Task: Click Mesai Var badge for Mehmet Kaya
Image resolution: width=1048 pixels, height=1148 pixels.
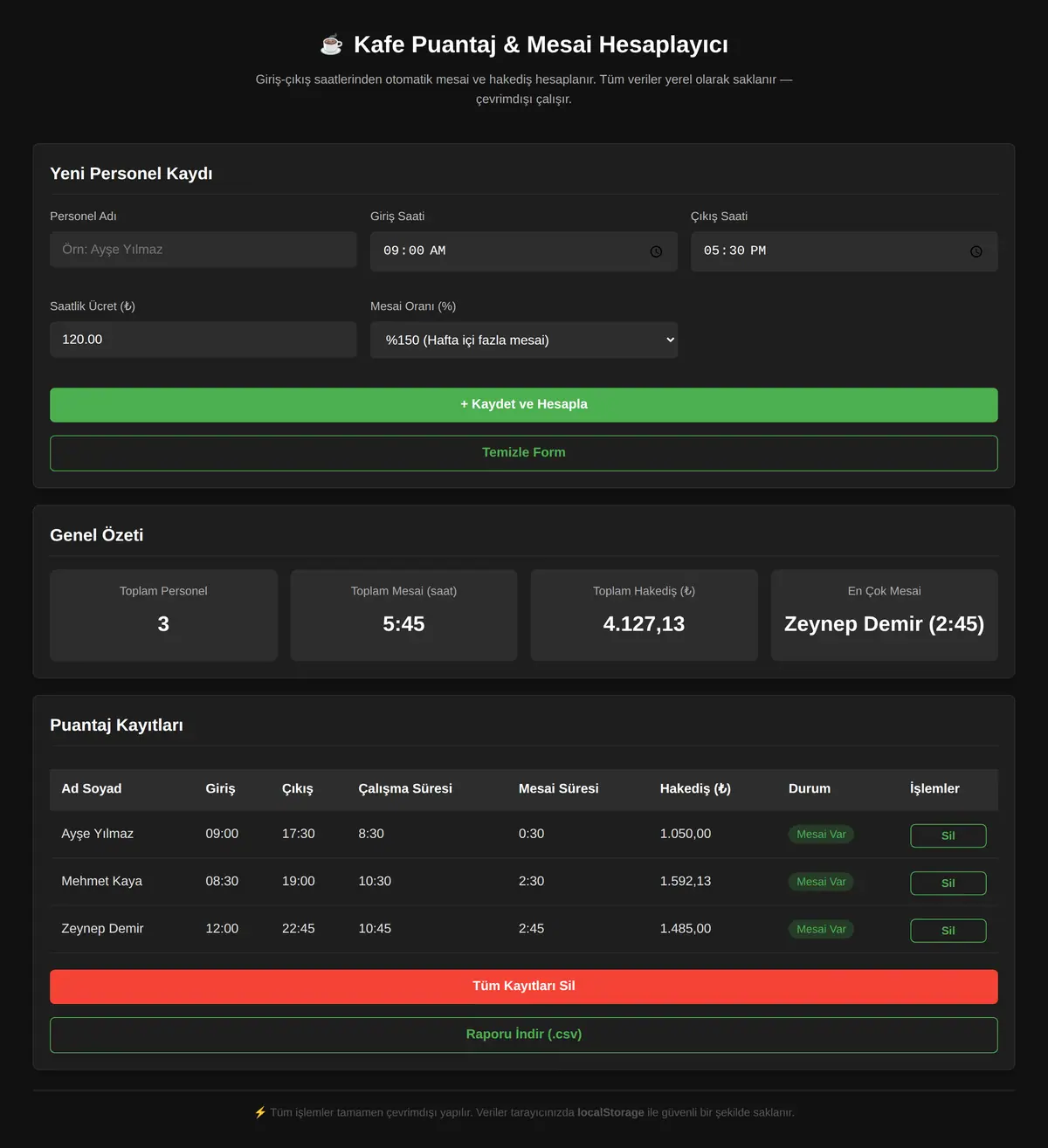Action: [821, 882]
